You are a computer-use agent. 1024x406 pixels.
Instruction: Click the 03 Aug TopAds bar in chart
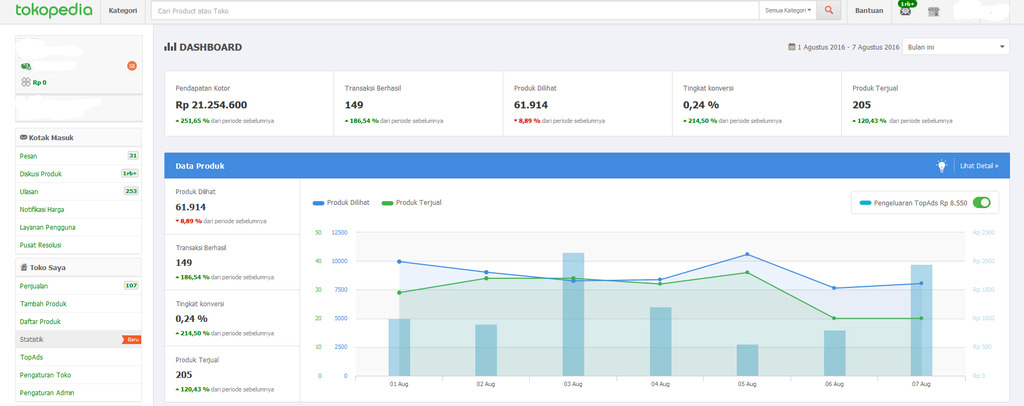pos(573,315)
